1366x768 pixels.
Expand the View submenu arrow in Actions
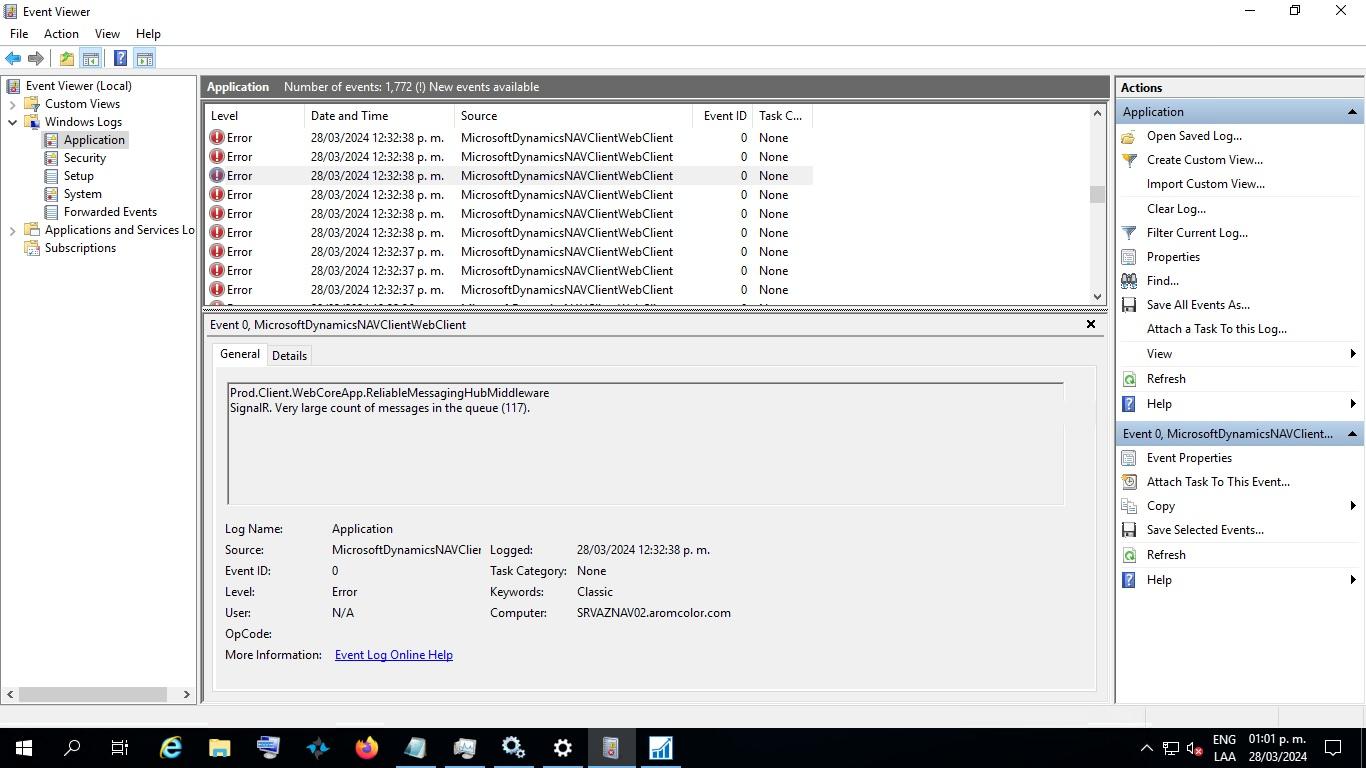pos(1353,354)
